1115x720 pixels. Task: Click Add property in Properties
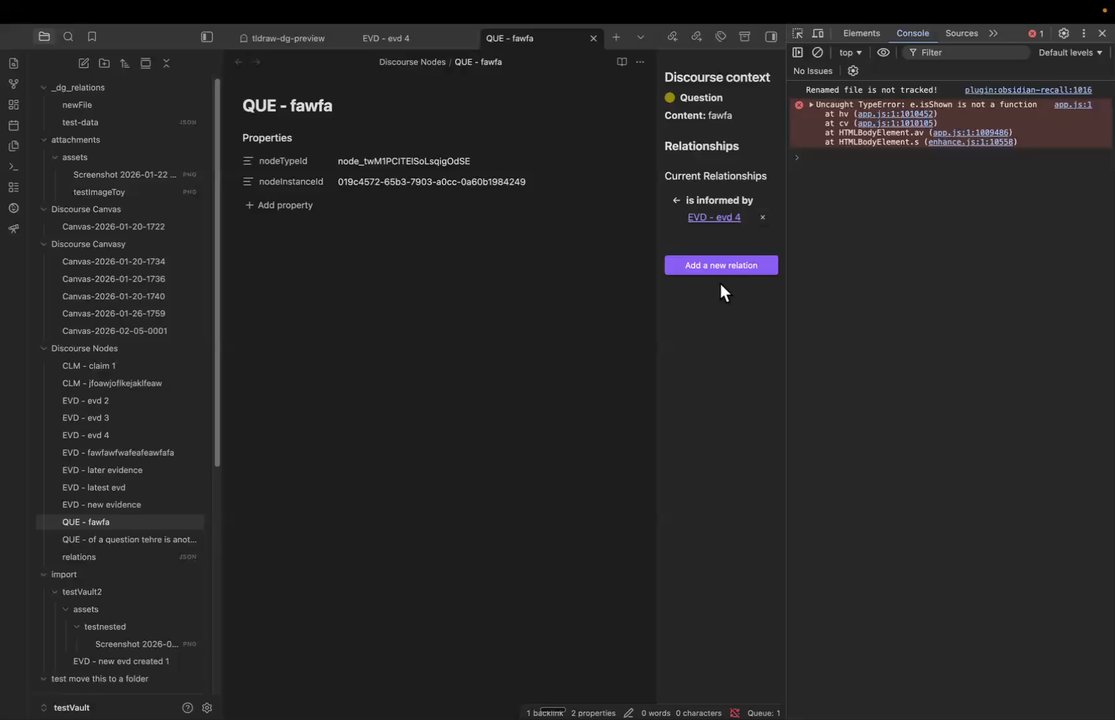(279, 205)
